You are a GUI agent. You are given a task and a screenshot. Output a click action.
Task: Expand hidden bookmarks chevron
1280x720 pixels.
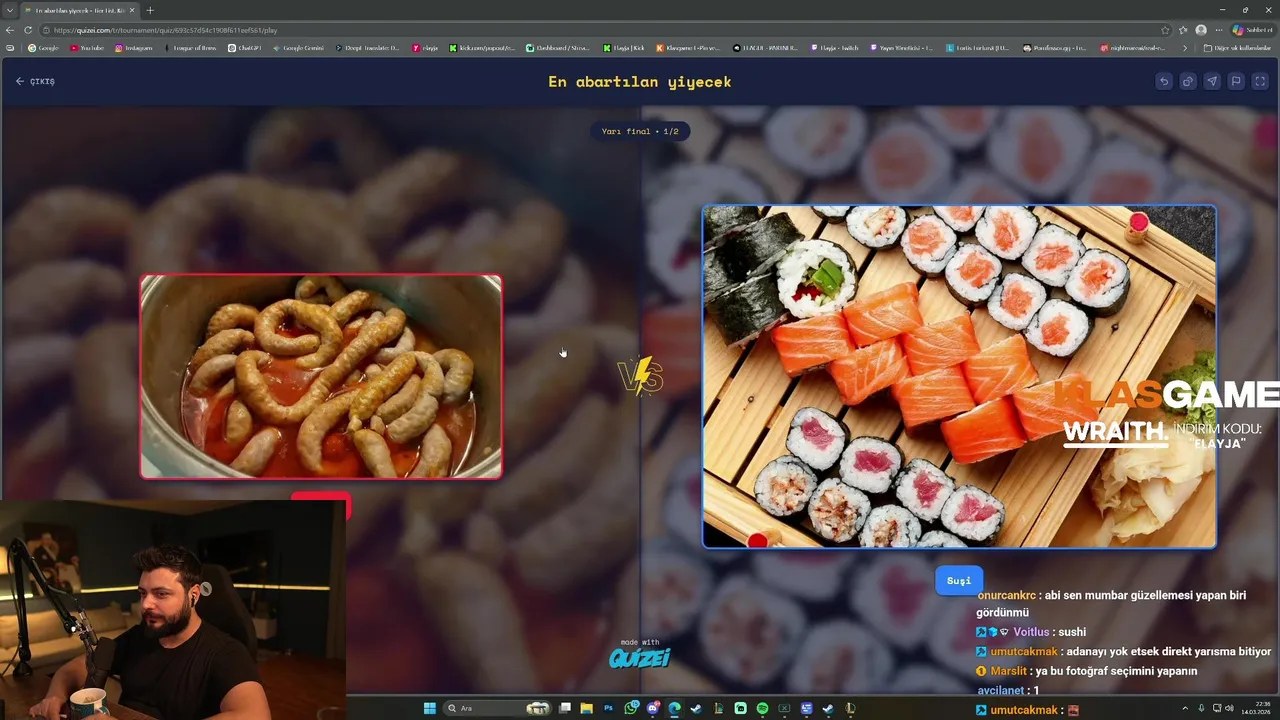(x=1185, y=47)
